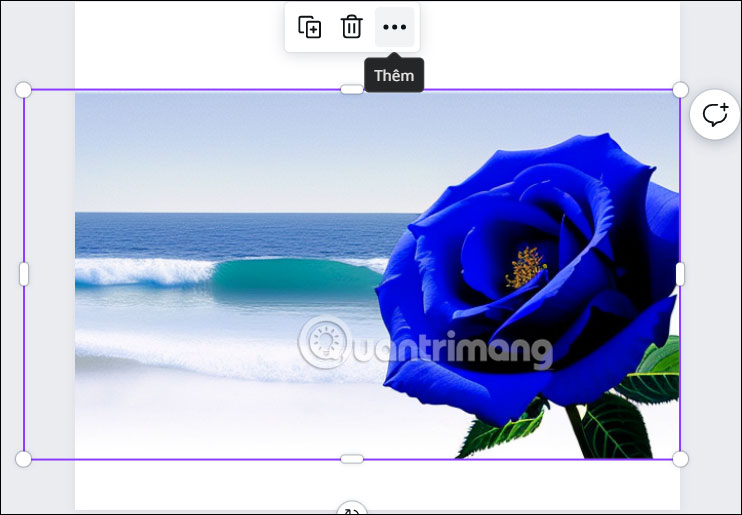The width and height of the screenshot is (742, 515).
Task: Select the top-left corner resize handle
Action: pyautogui.click(x=23, y=89)
